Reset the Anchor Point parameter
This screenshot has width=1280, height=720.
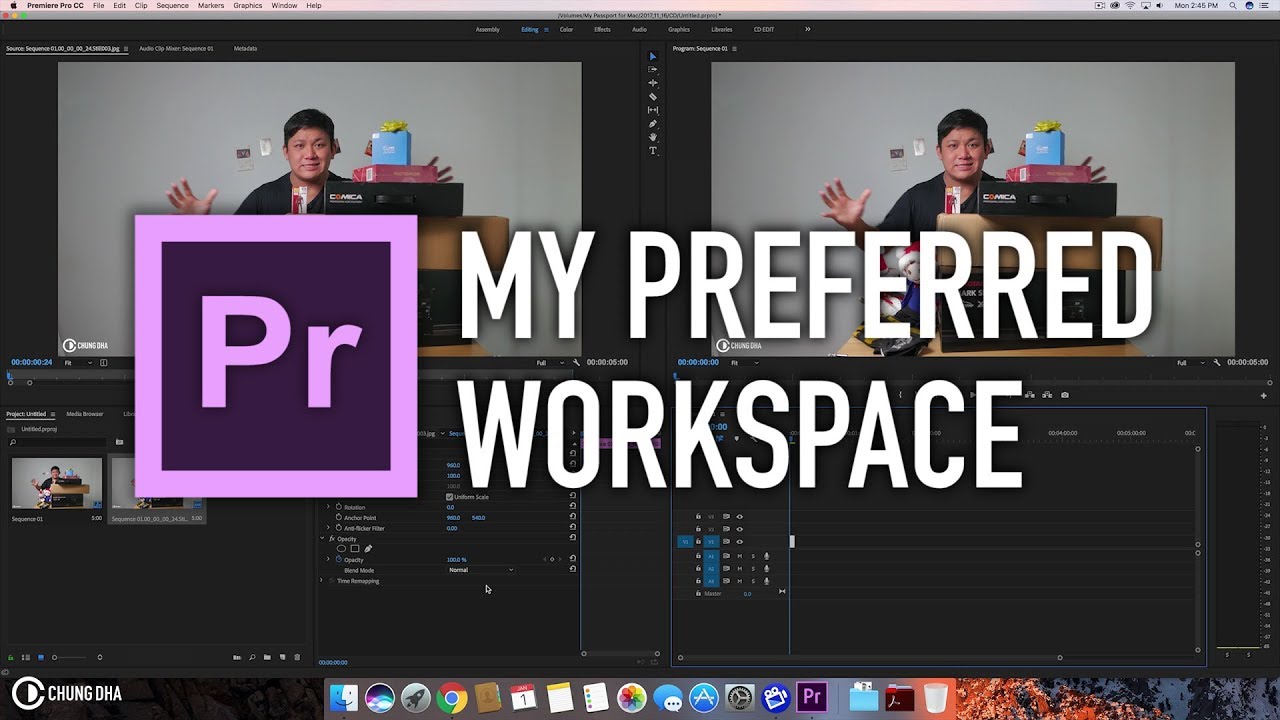[573, 517]
